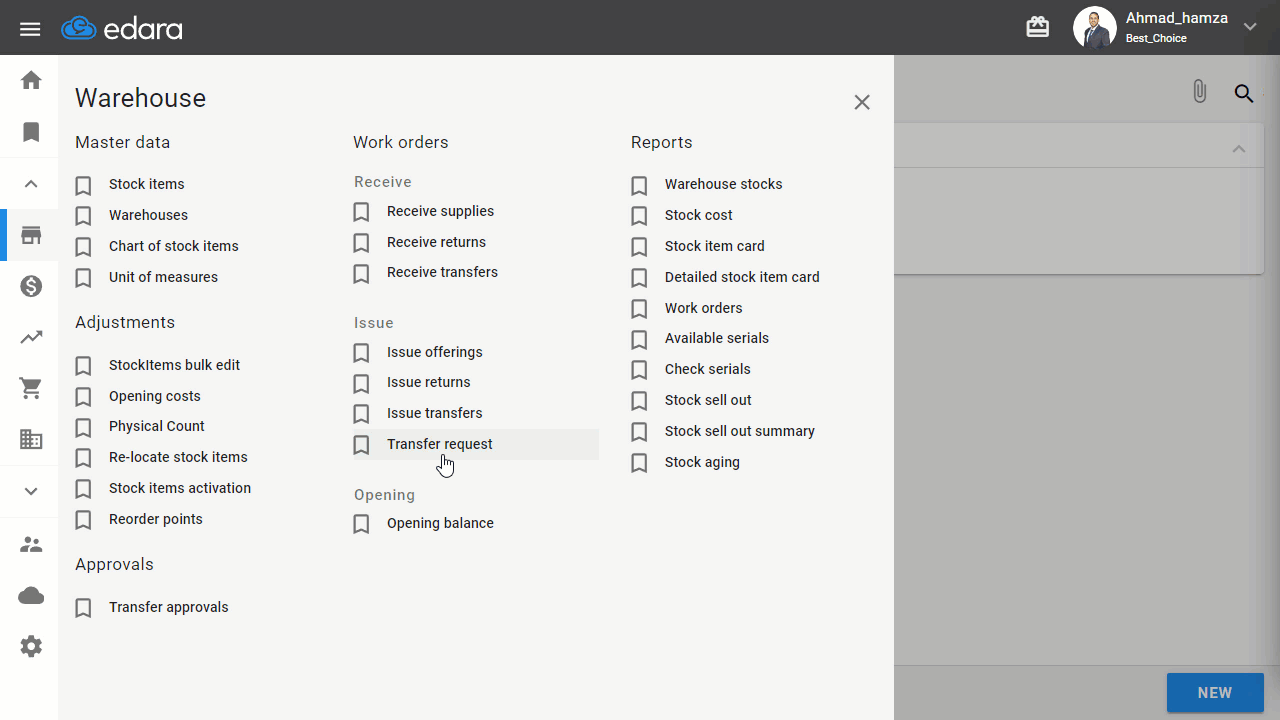Open Opening balance
Screen dimensions: 1280x720
tap(440, 523)
